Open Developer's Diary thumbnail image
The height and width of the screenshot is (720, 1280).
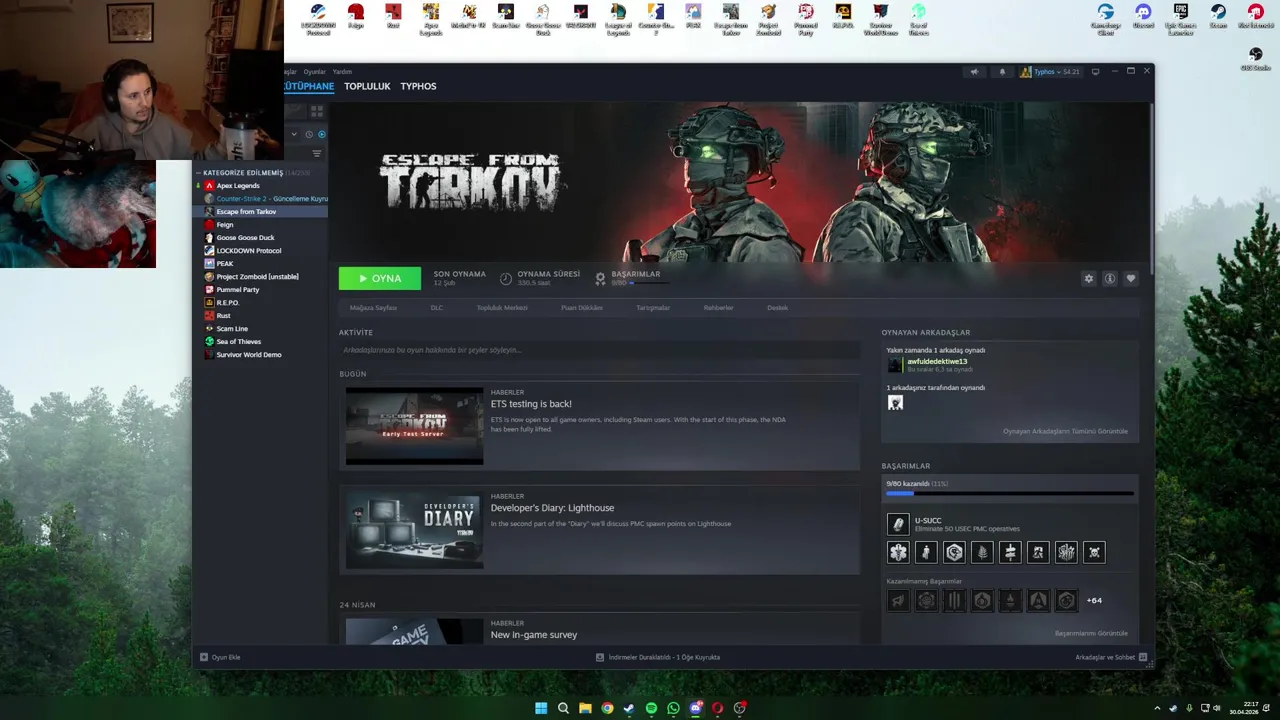point(414,530)
